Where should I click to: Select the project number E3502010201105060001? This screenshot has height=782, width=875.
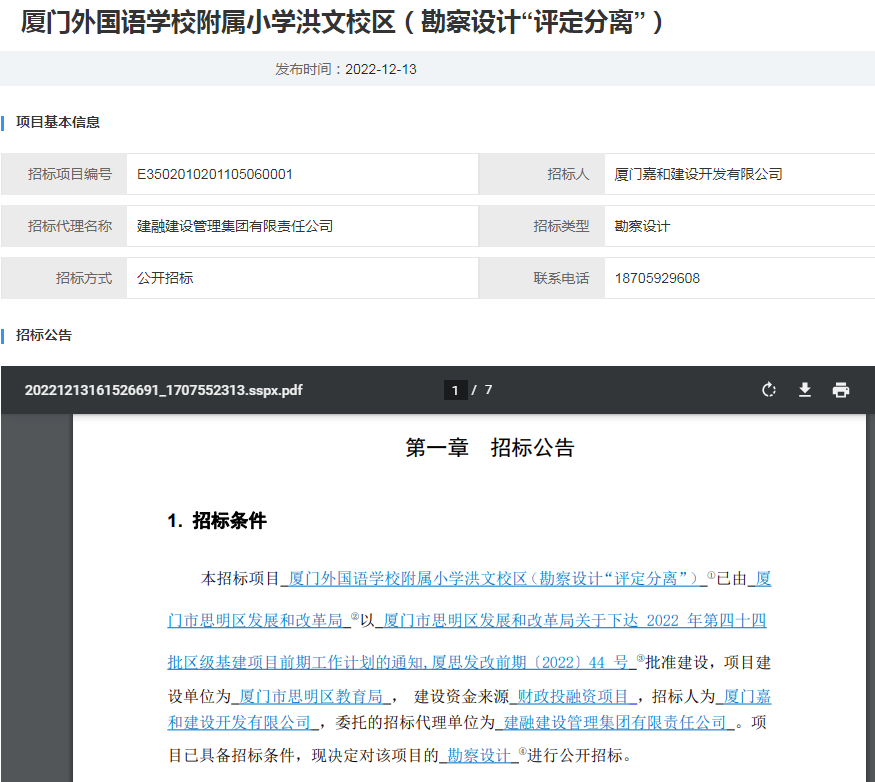point(215,174)
